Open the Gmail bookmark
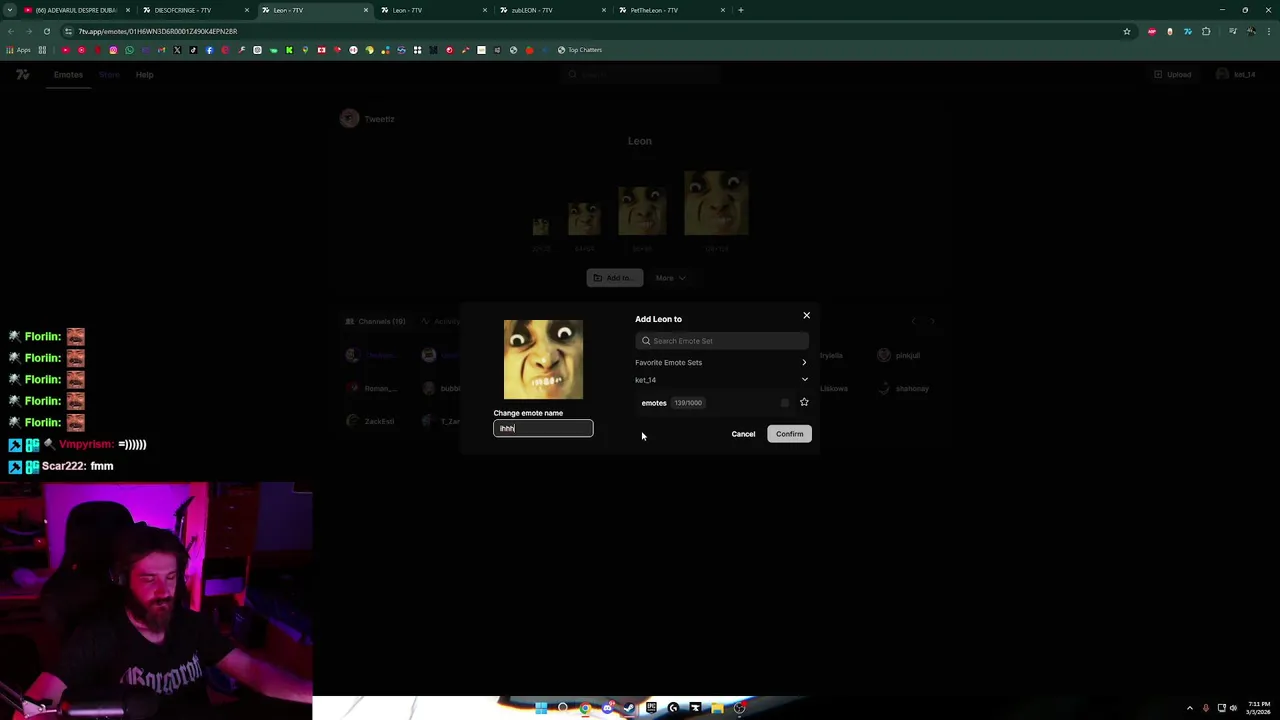Viewport: 1280px width, 720px height. tap(161, 50)
